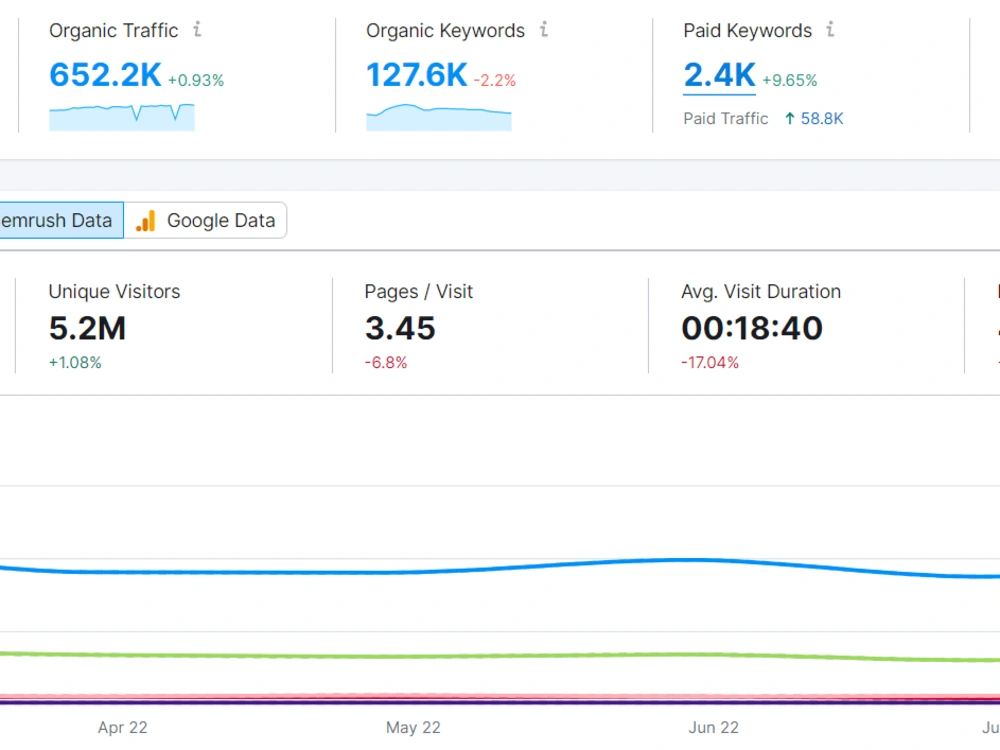Click the Apr 22 axis label

[x=122, y=728]
